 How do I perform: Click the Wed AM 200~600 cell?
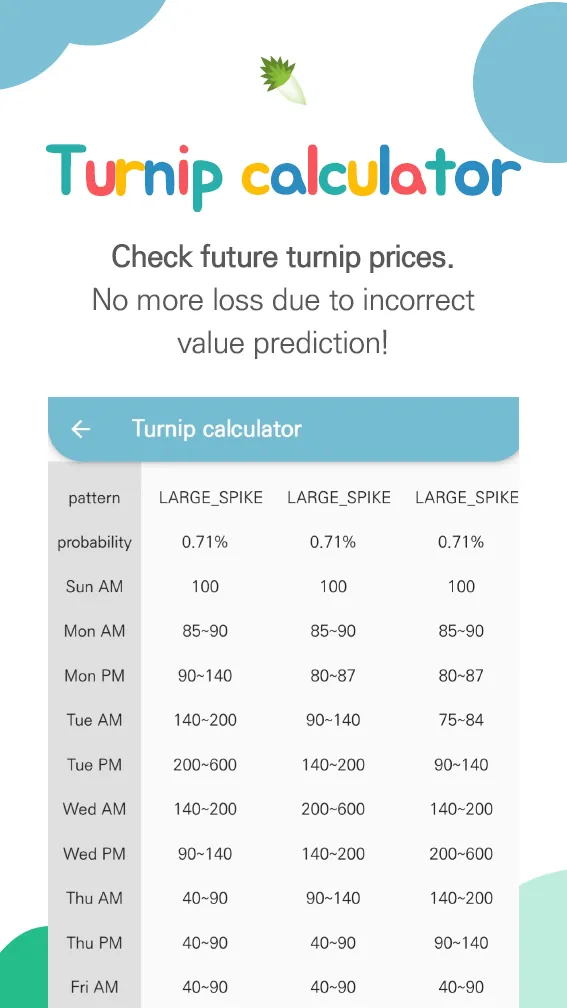point(333,809)
